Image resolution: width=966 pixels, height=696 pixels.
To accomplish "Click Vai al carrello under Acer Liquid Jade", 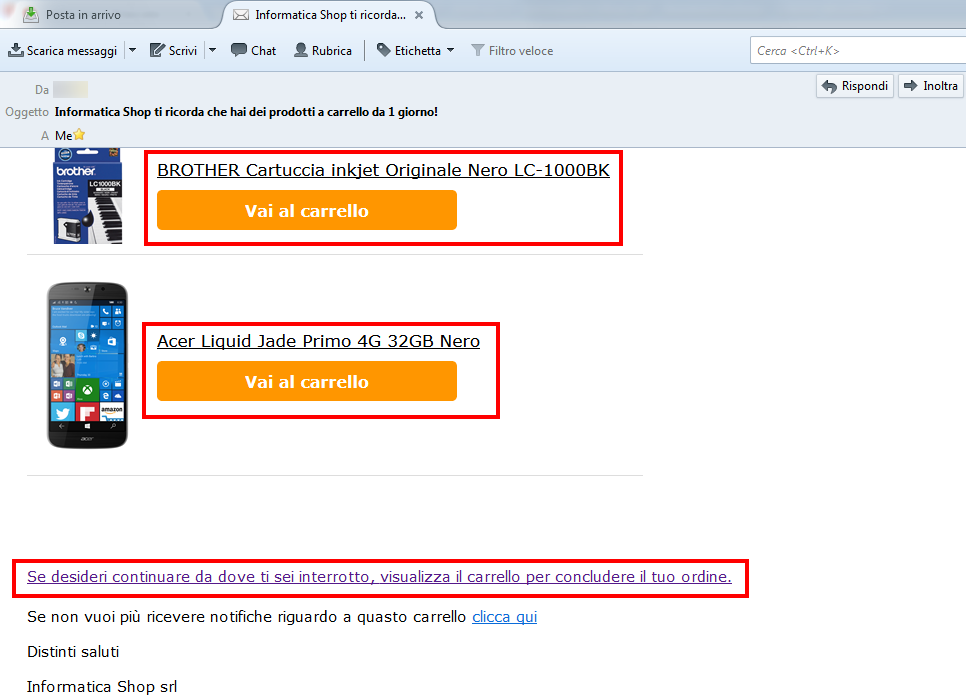I will (307, 381).
